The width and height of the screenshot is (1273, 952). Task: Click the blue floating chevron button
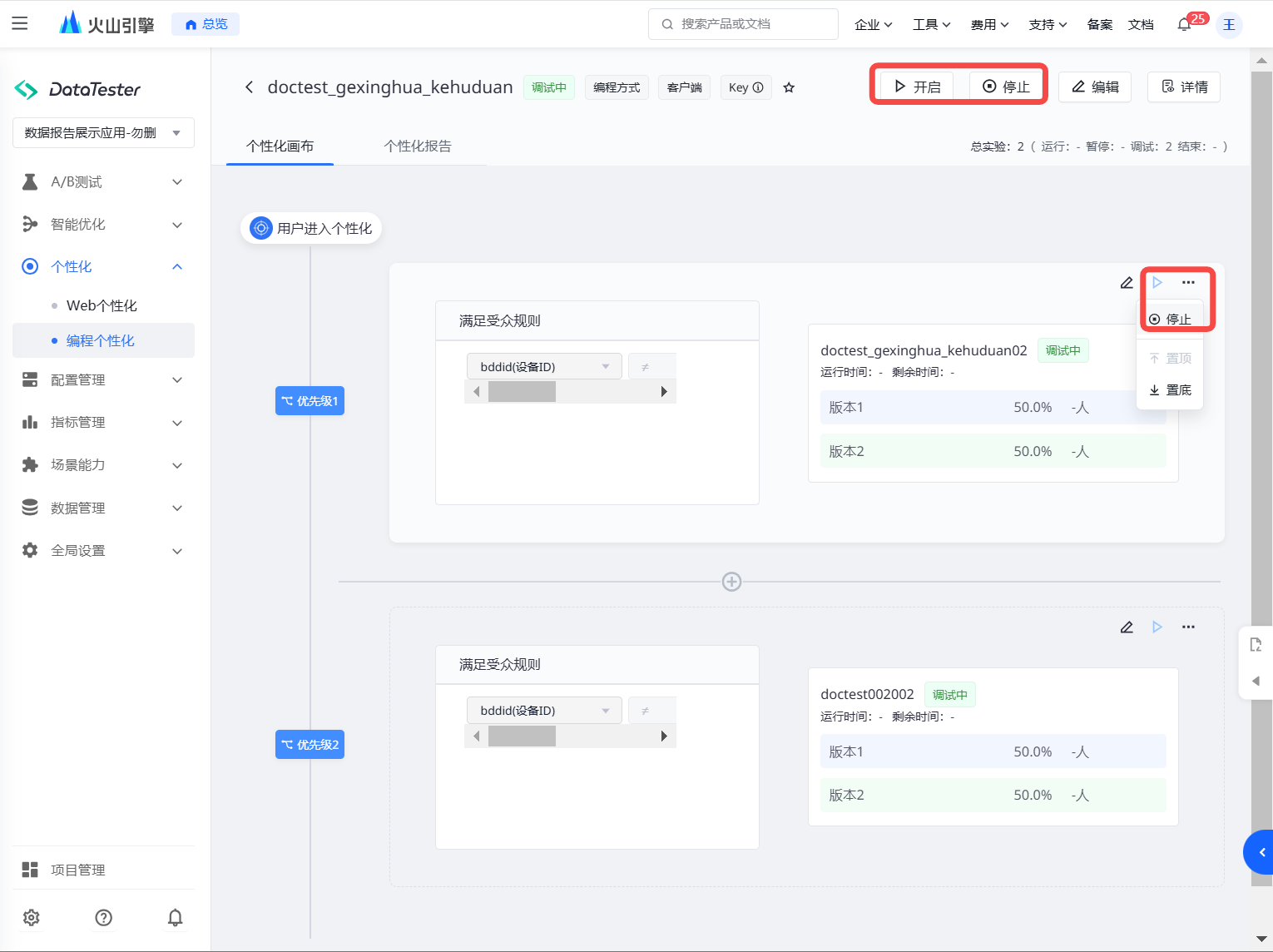1261,852
